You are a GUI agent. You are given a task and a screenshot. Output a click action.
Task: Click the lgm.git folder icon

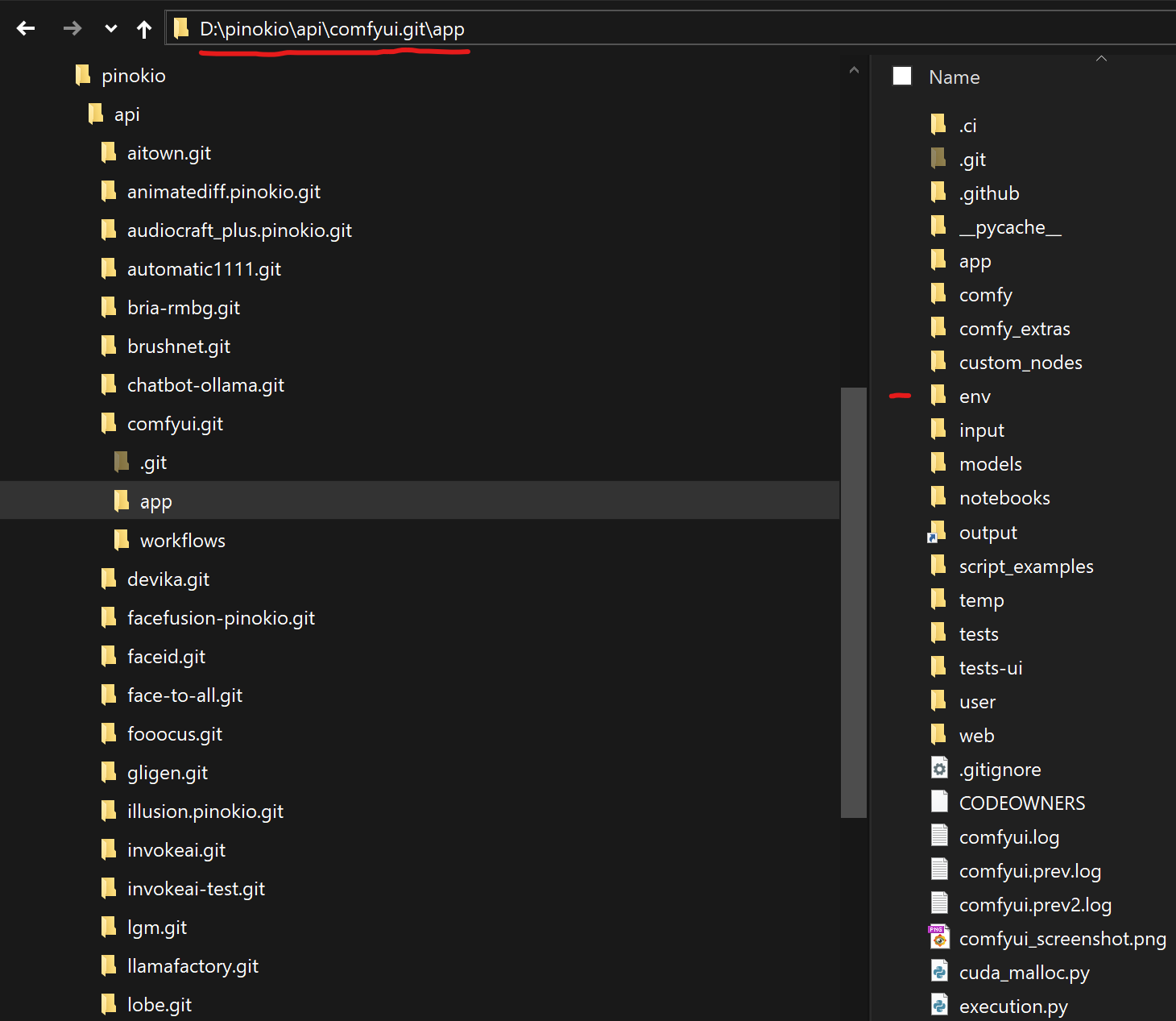click(x=109, y=928)
